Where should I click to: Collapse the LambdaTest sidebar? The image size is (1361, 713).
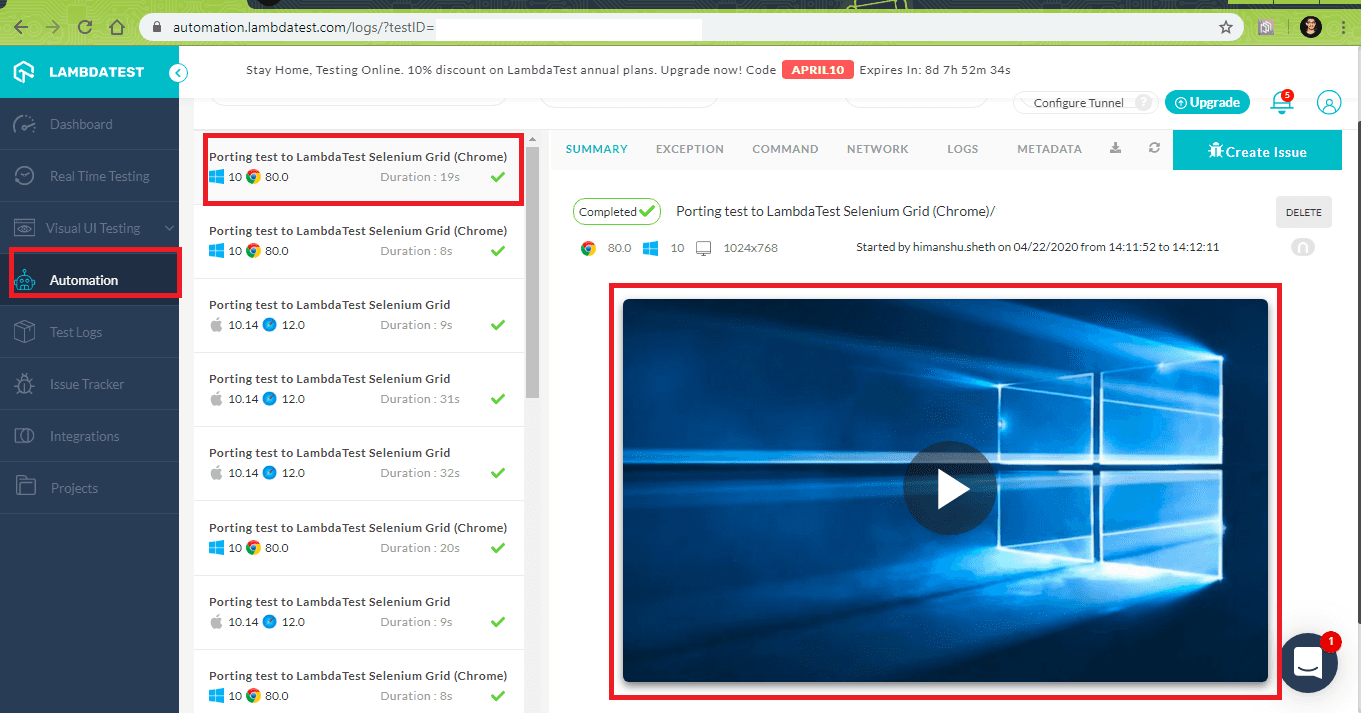(x=178, y=73)
